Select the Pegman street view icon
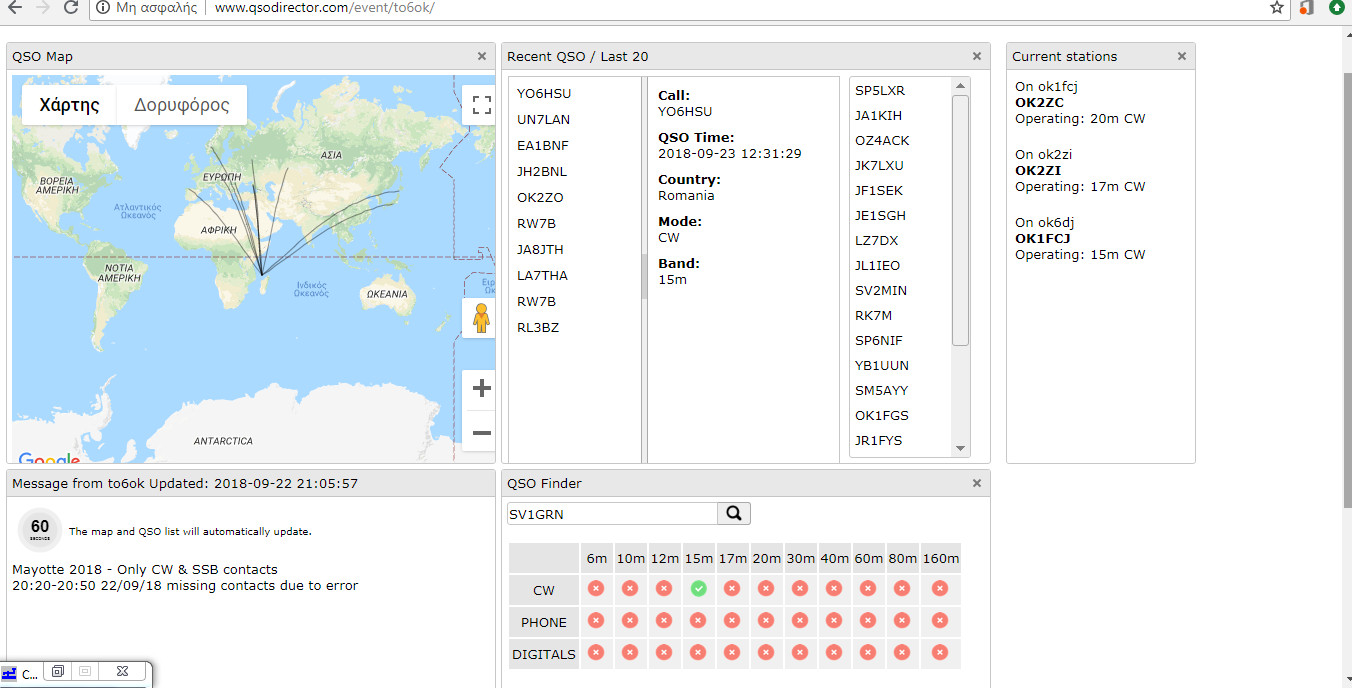 pyautogui.click(x=481, y=317)
